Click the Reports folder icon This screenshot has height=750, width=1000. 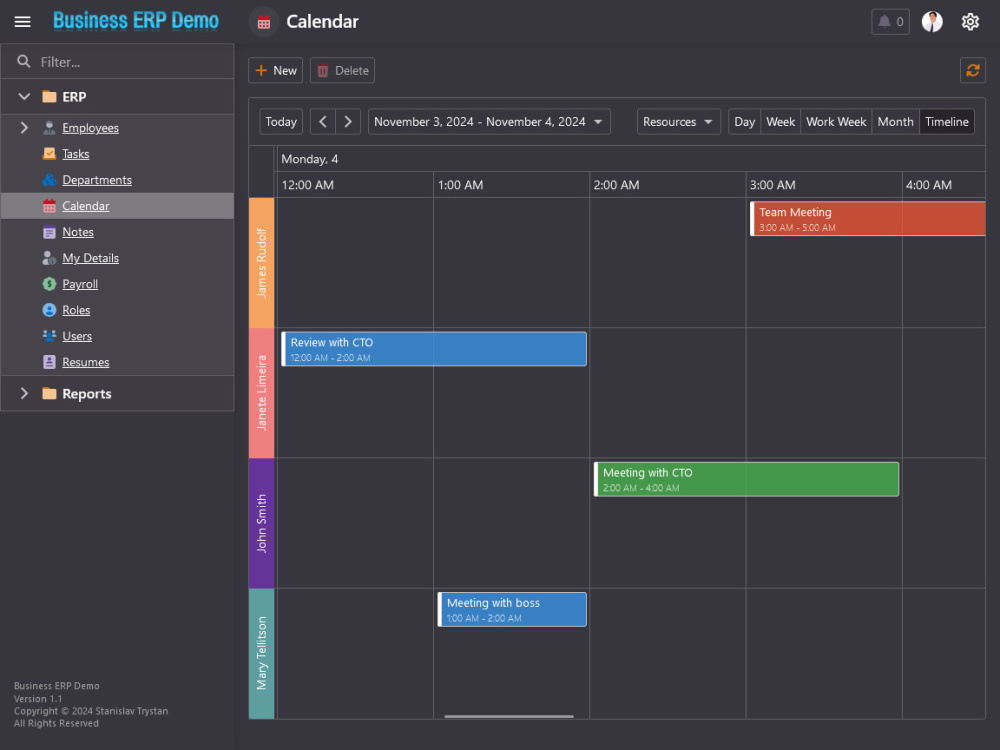click(x=49, y=393)
